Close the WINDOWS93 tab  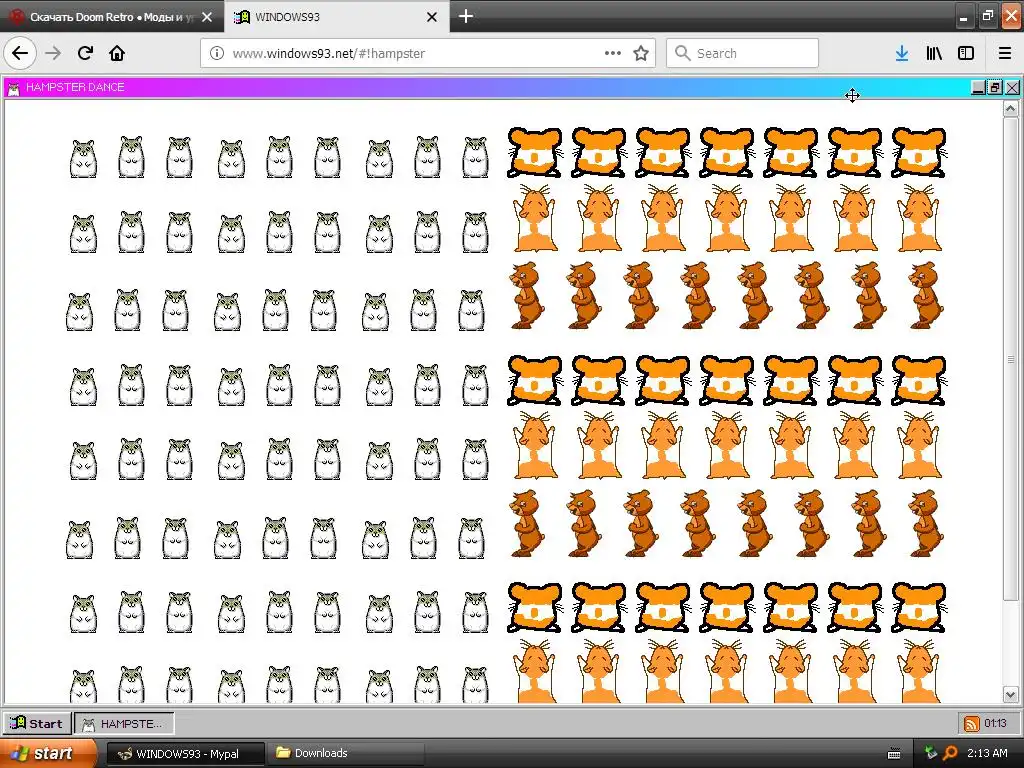pos(432,17)
